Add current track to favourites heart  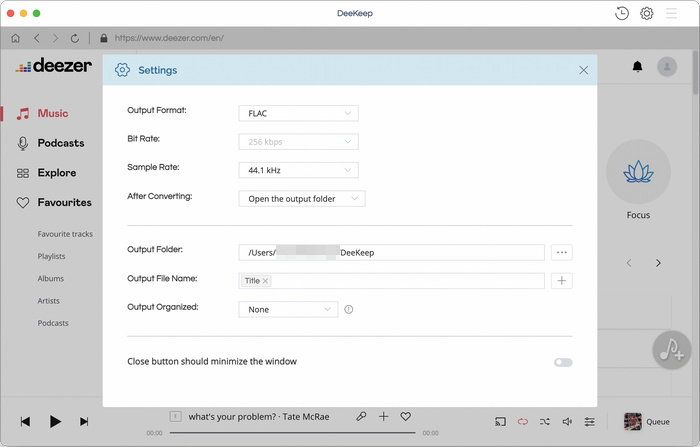click(405, 417)
